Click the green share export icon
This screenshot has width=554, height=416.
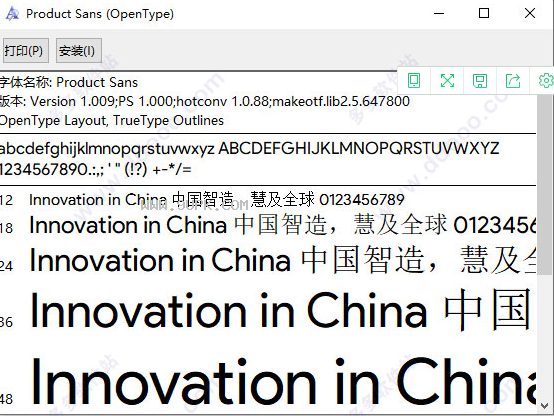coord(513,81)
